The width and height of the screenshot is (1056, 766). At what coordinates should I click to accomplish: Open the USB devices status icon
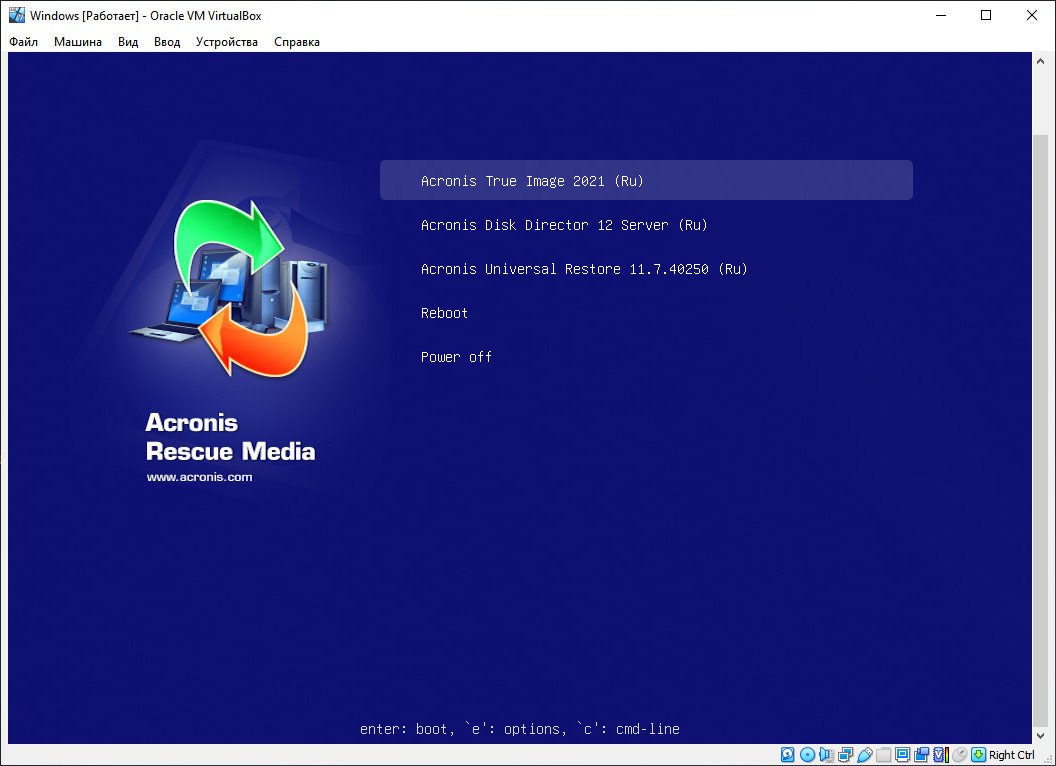(x=865, y=755)
